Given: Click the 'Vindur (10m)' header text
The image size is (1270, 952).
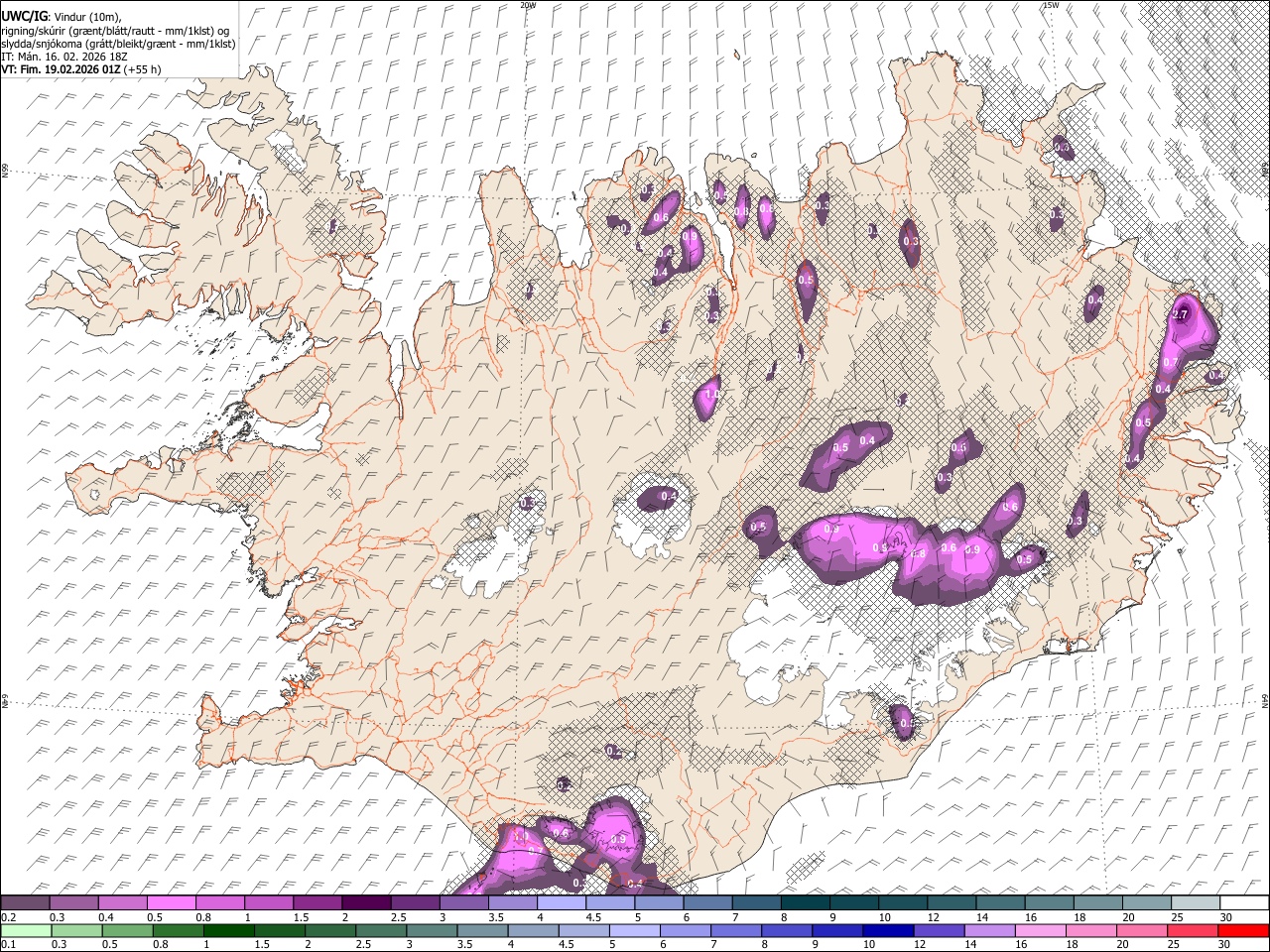Looking at the screenshot, I should (x=86, y=17).
